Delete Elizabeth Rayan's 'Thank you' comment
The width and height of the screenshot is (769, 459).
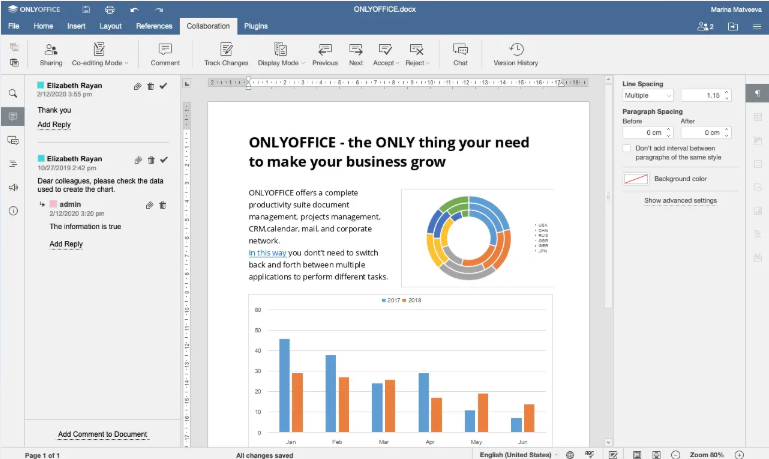pos(151,86)
